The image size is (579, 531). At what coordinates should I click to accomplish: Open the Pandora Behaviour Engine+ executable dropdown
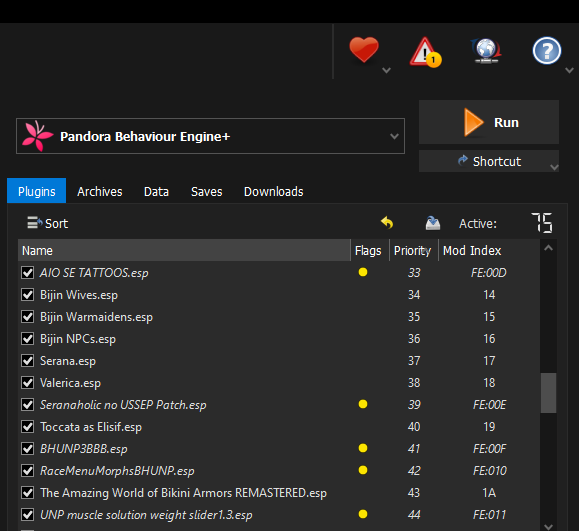coord(210,136)
